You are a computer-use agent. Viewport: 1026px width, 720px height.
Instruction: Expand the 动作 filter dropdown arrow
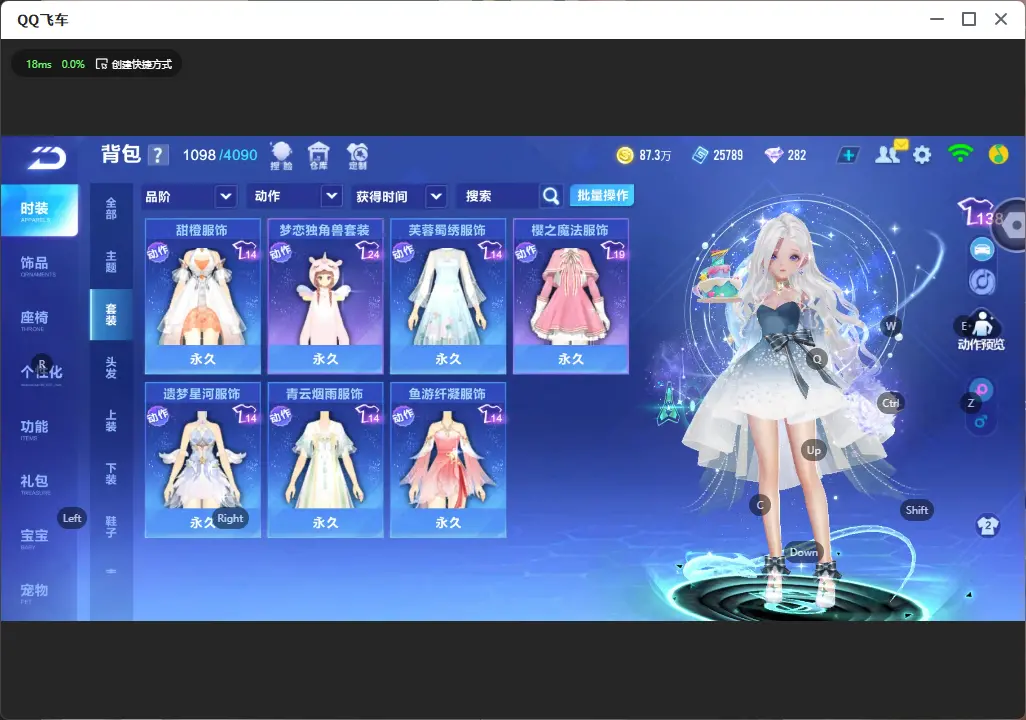[x=332, y=196]
